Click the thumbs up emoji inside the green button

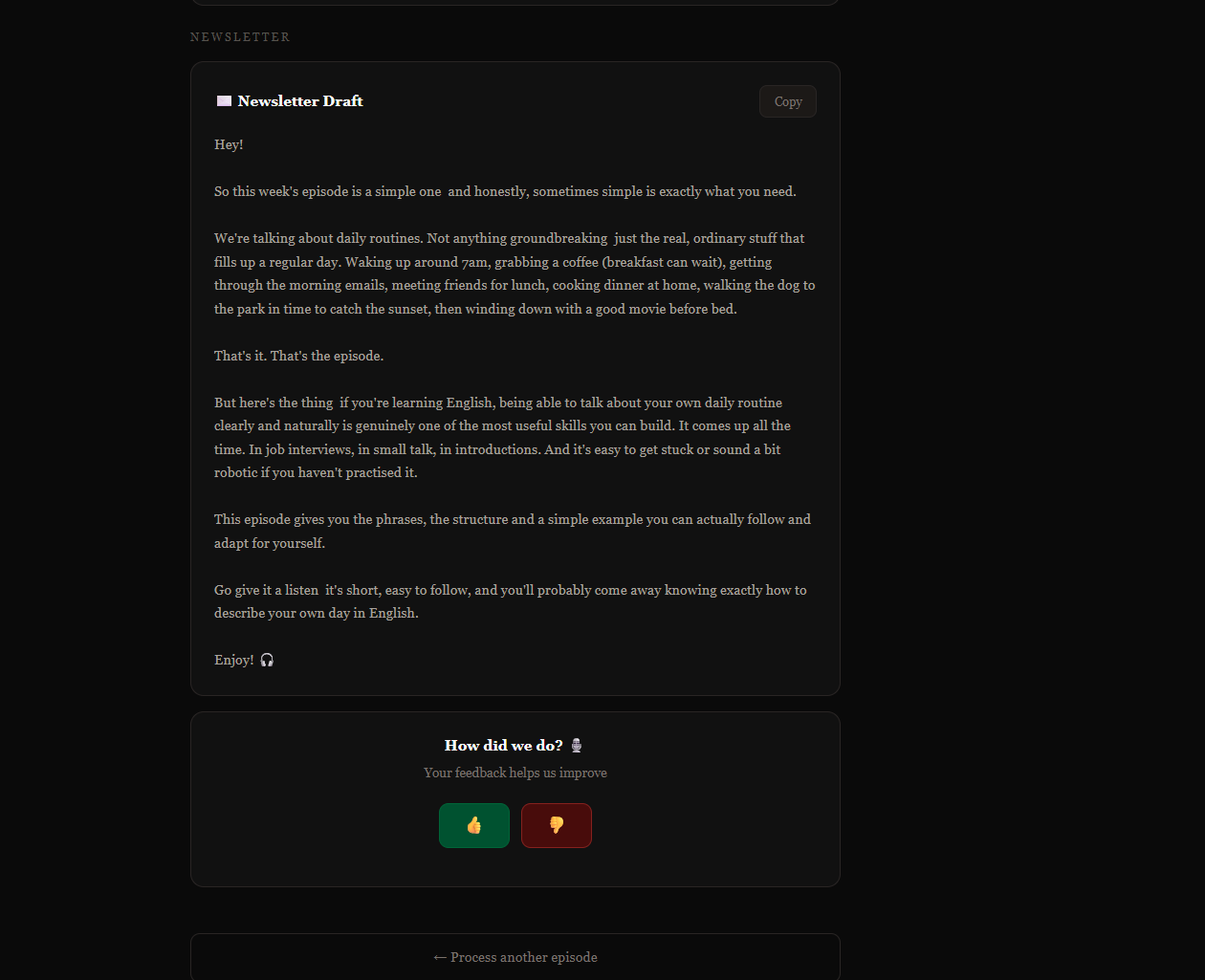click(474, 825)
